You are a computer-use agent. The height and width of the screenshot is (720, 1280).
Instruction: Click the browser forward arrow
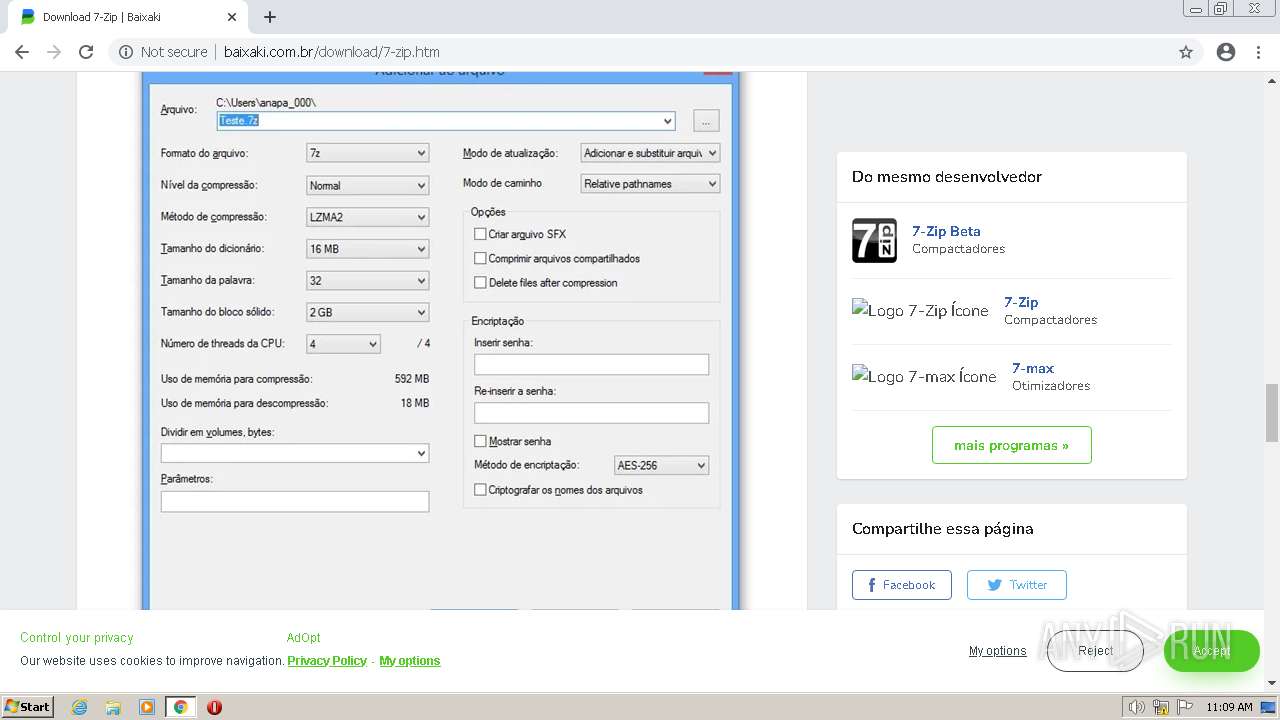click(54, 52)
